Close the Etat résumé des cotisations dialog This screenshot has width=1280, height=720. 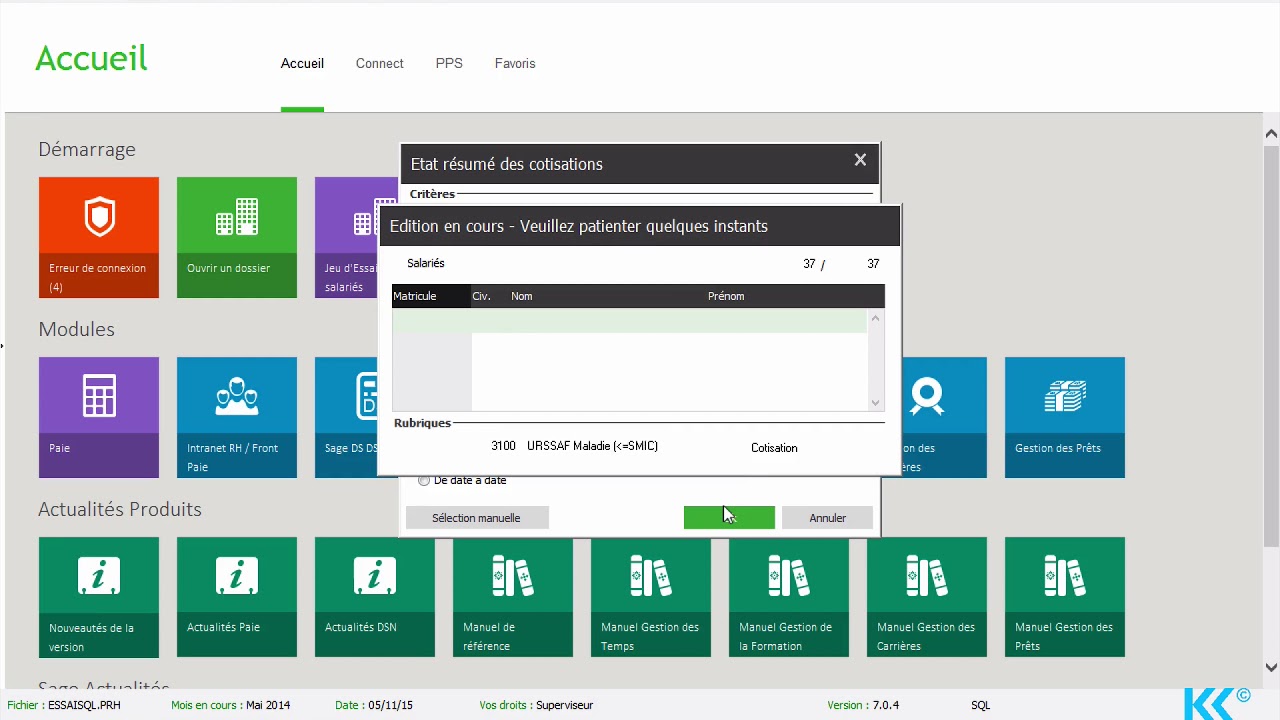[860, 160]
